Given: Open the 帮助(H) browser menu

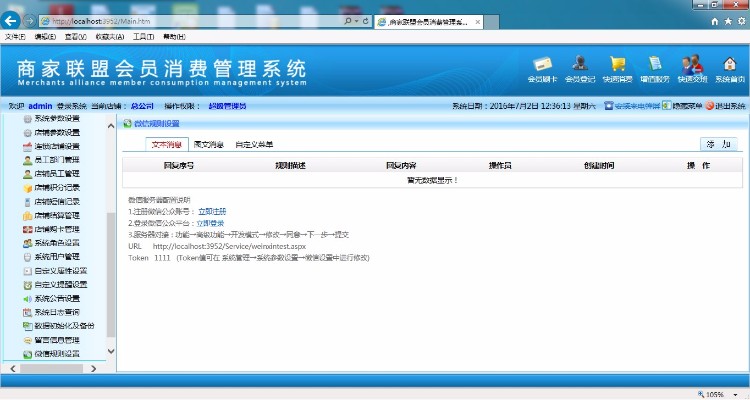Looking at the screenshot, I should [x=175, y=36].
